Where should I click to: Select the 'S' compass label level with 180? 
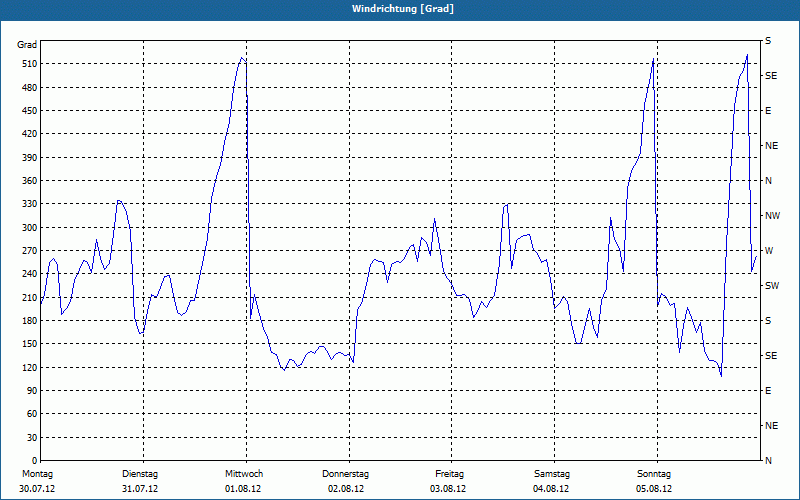click(768, 321)
